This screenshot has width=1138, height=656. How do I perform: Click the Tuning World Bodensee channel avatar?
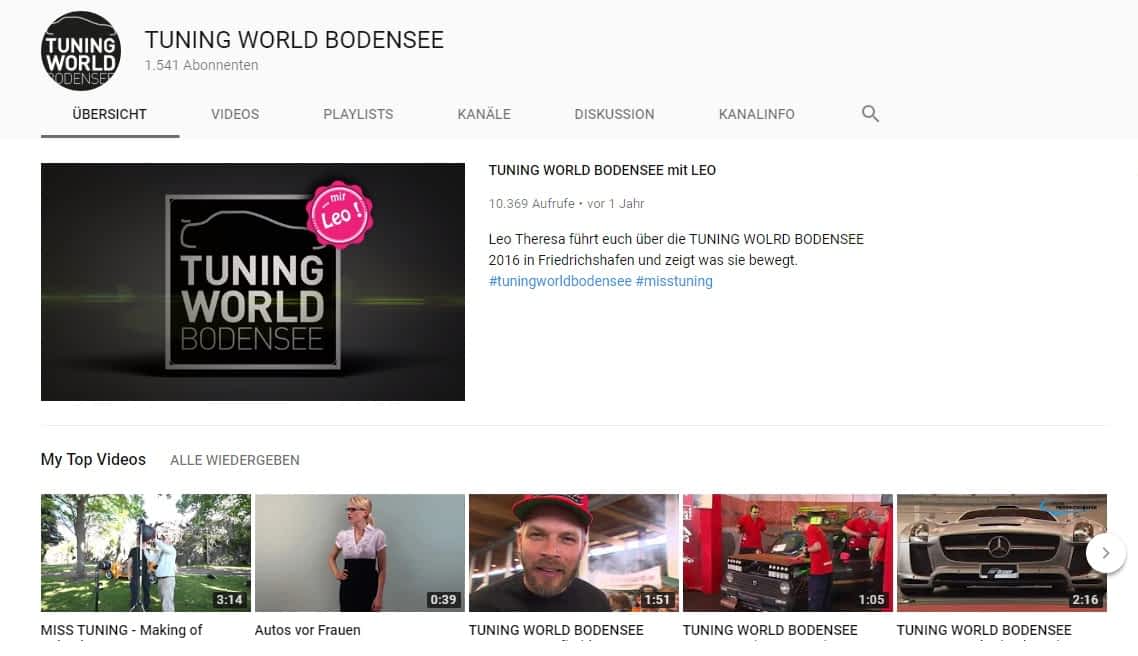tap(81, 51)
